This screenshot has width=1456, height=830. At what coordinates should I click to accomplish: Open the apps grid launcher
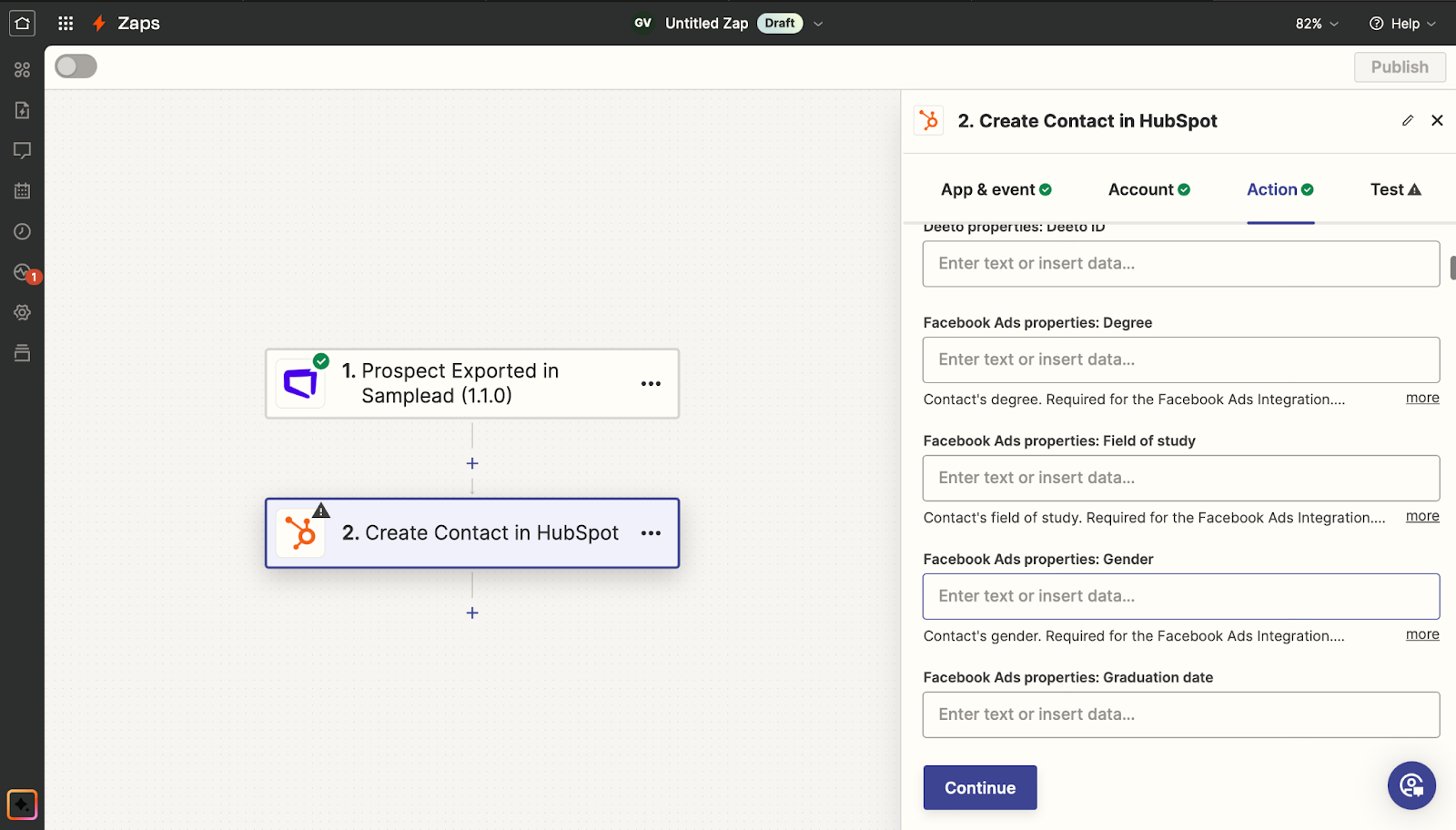point(66,23)
